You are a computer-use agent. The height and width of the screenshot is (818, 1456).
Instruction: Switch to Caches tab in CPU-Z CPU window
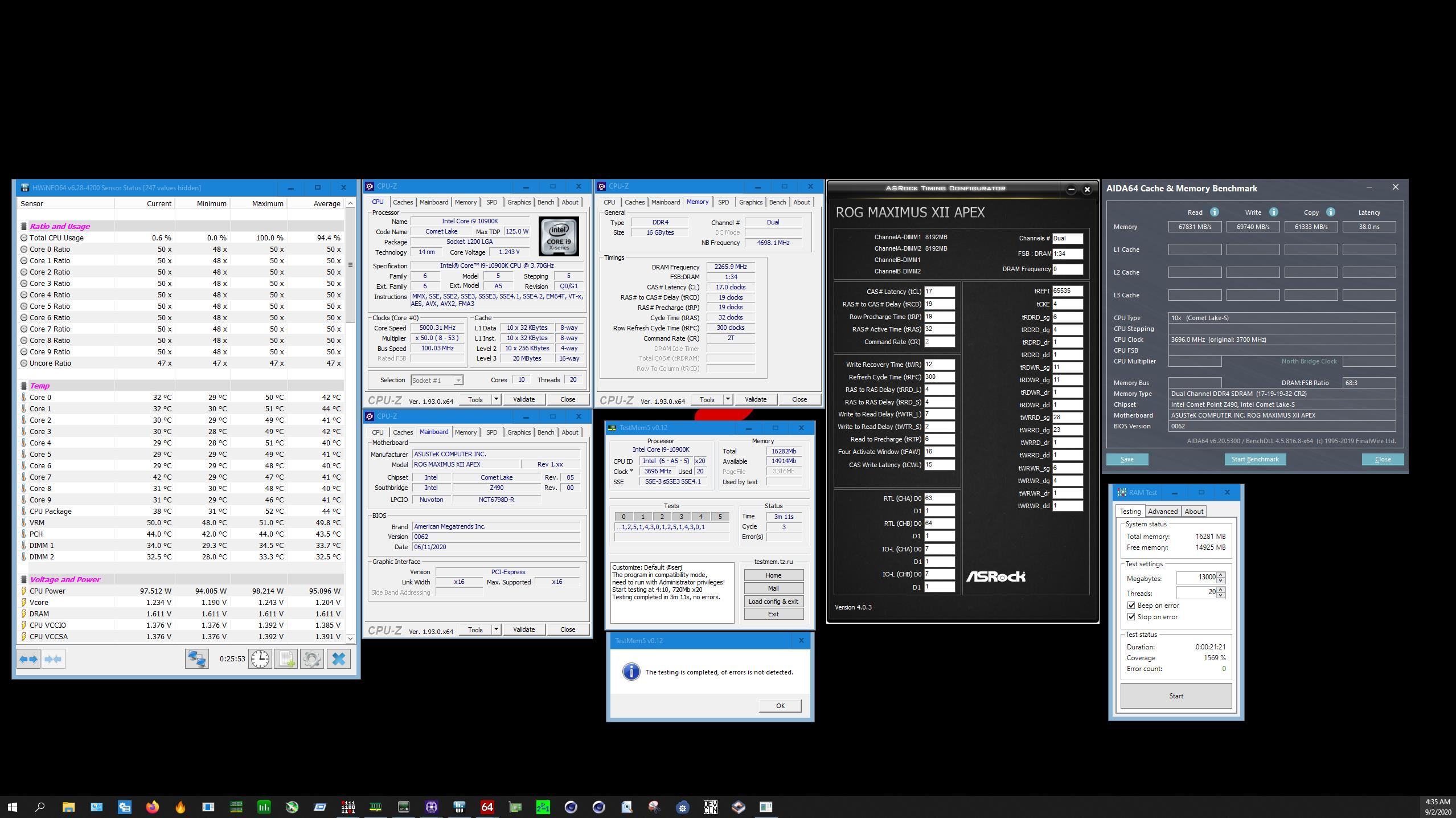pos(403,202)
